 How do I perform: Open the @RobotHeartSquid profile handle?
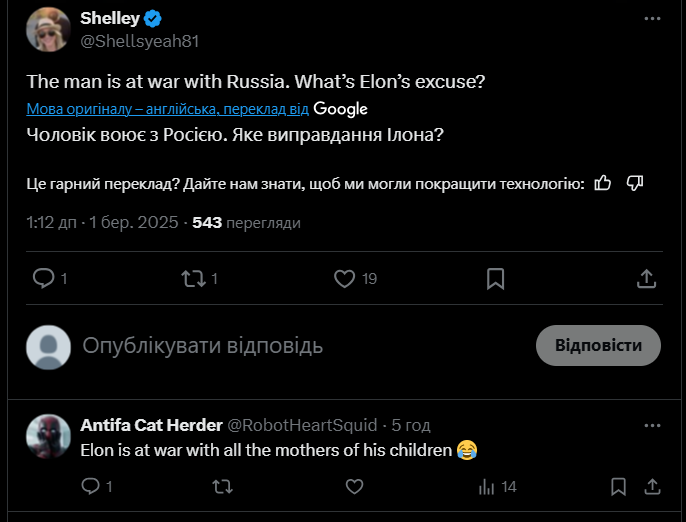click(302, 425)
